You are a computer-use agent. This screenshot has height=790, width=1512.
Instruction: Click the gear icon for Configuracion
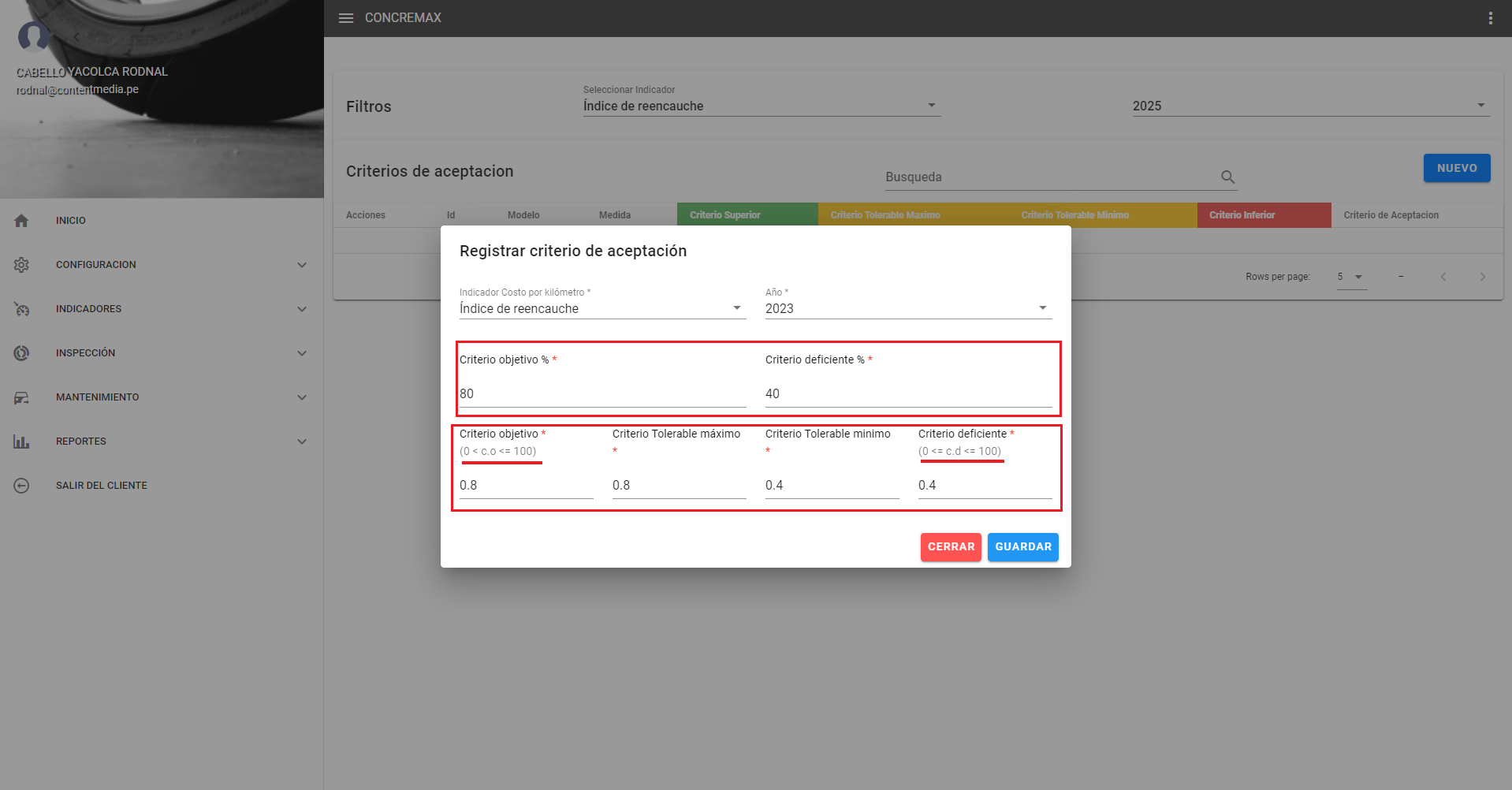[x=21, y=265]
